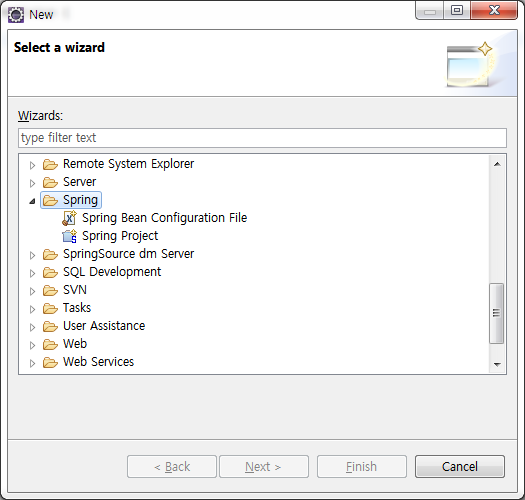The image size is (525, 500).
Task: Click the scroll up arrow in wizards list
Action: pos(497,164)
